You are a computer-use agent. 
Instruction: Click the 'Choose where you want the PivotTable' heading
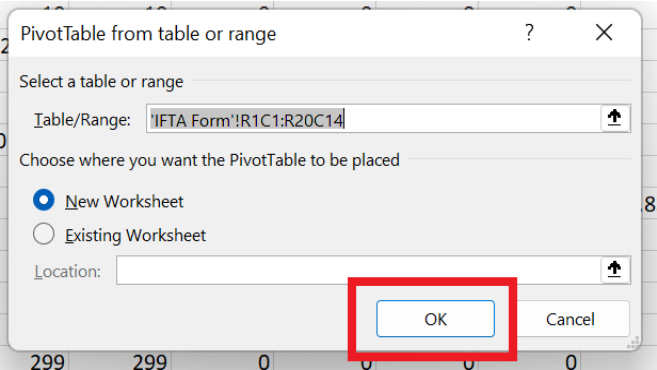210,160
